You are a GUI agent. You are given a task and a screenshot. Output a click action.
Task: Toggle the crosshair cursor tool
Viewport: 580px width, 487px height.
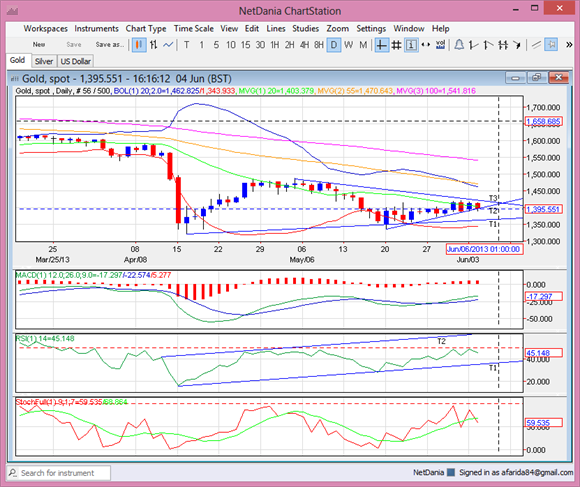381,45
